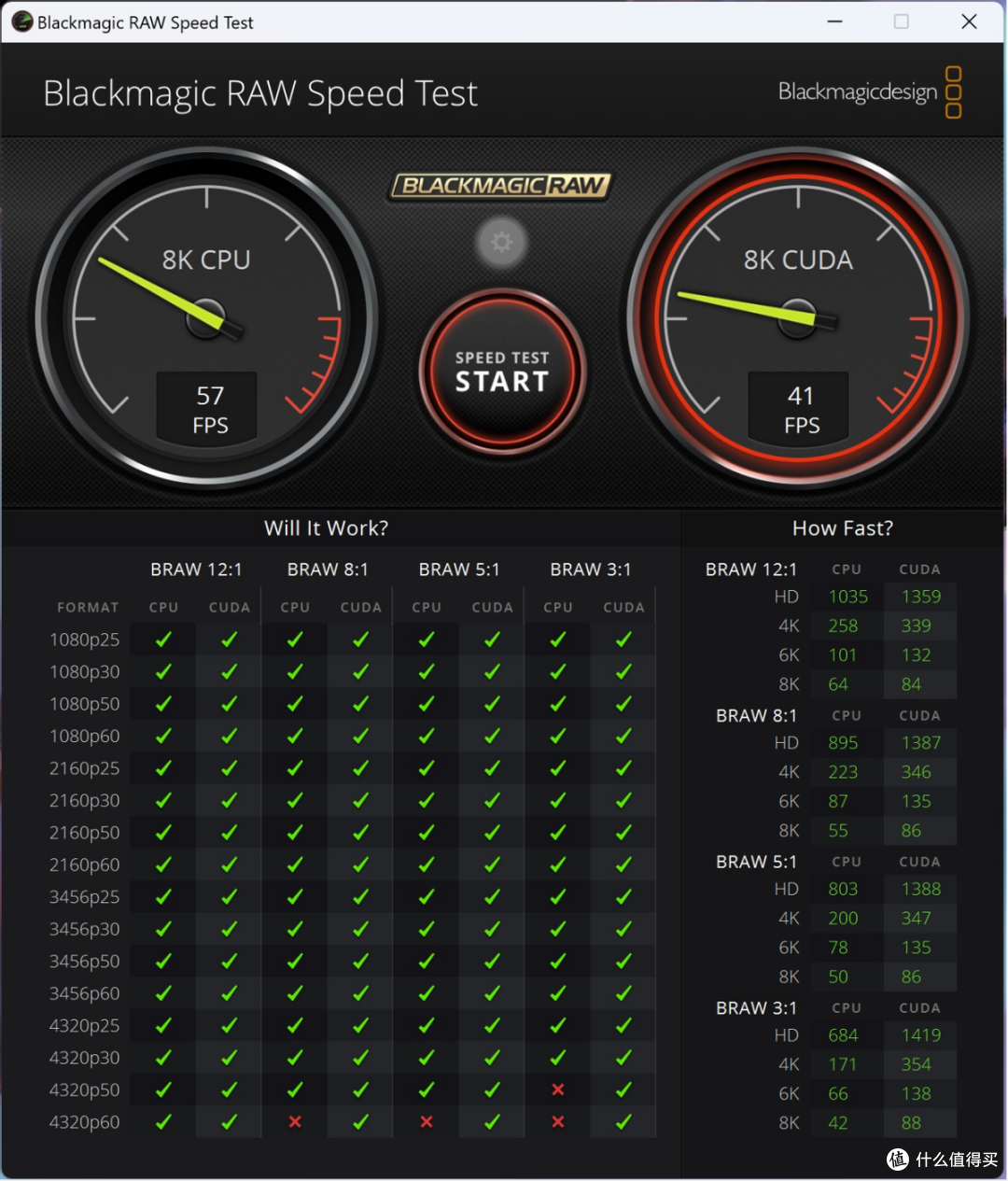Viewport: 1008px width, 1181px height.
Task: Click BRAW 5:1 4K CUDA value 347
Action: (x=916, y=919)
